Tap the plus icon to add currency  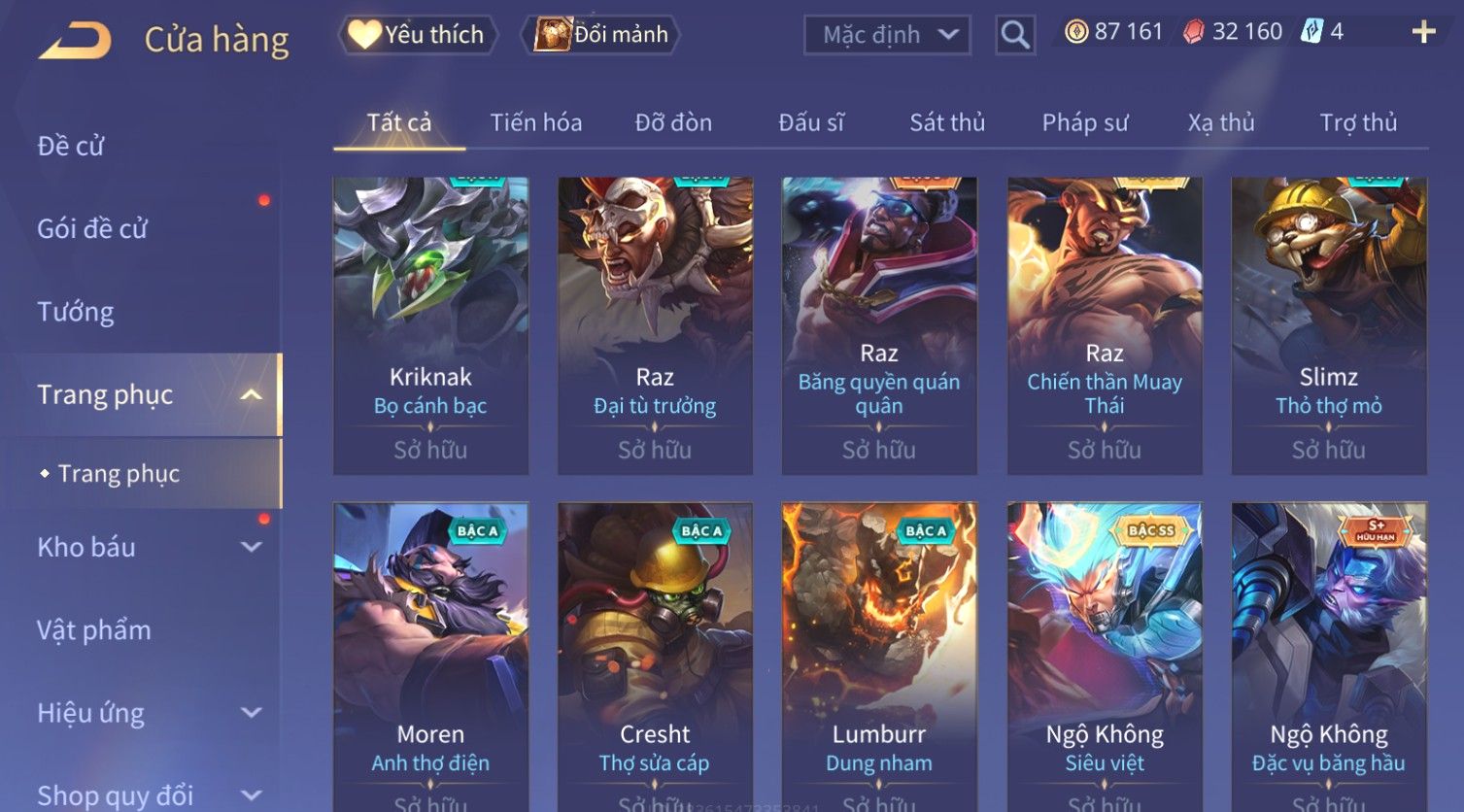(x=1423, y=32)
